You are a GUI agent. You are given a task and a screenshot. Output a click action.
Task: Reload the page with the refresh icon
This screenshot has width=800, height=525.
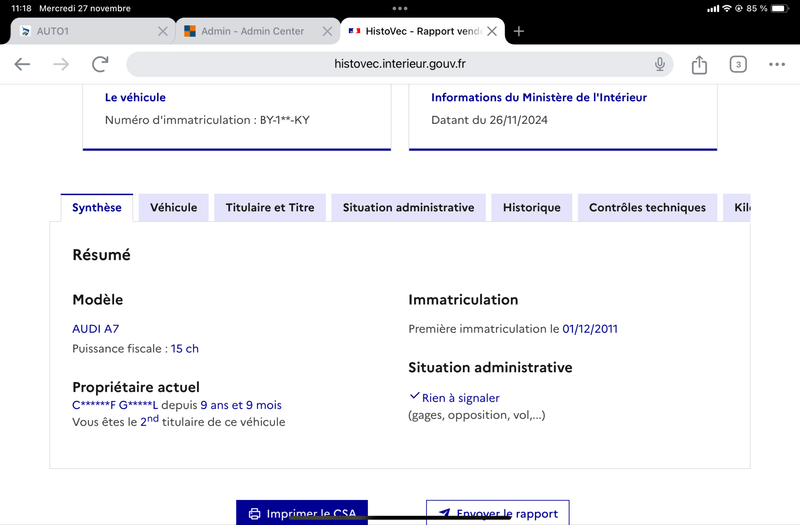point(100,64)
